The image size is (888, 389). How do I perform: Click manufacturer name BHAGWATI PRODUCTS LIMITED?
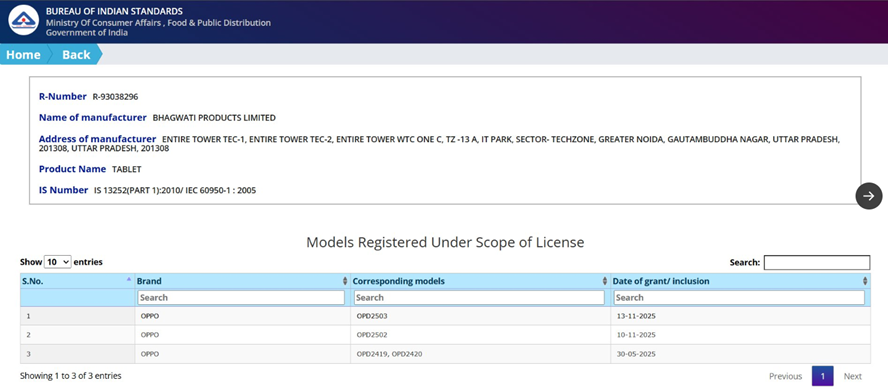click(214, 118)
